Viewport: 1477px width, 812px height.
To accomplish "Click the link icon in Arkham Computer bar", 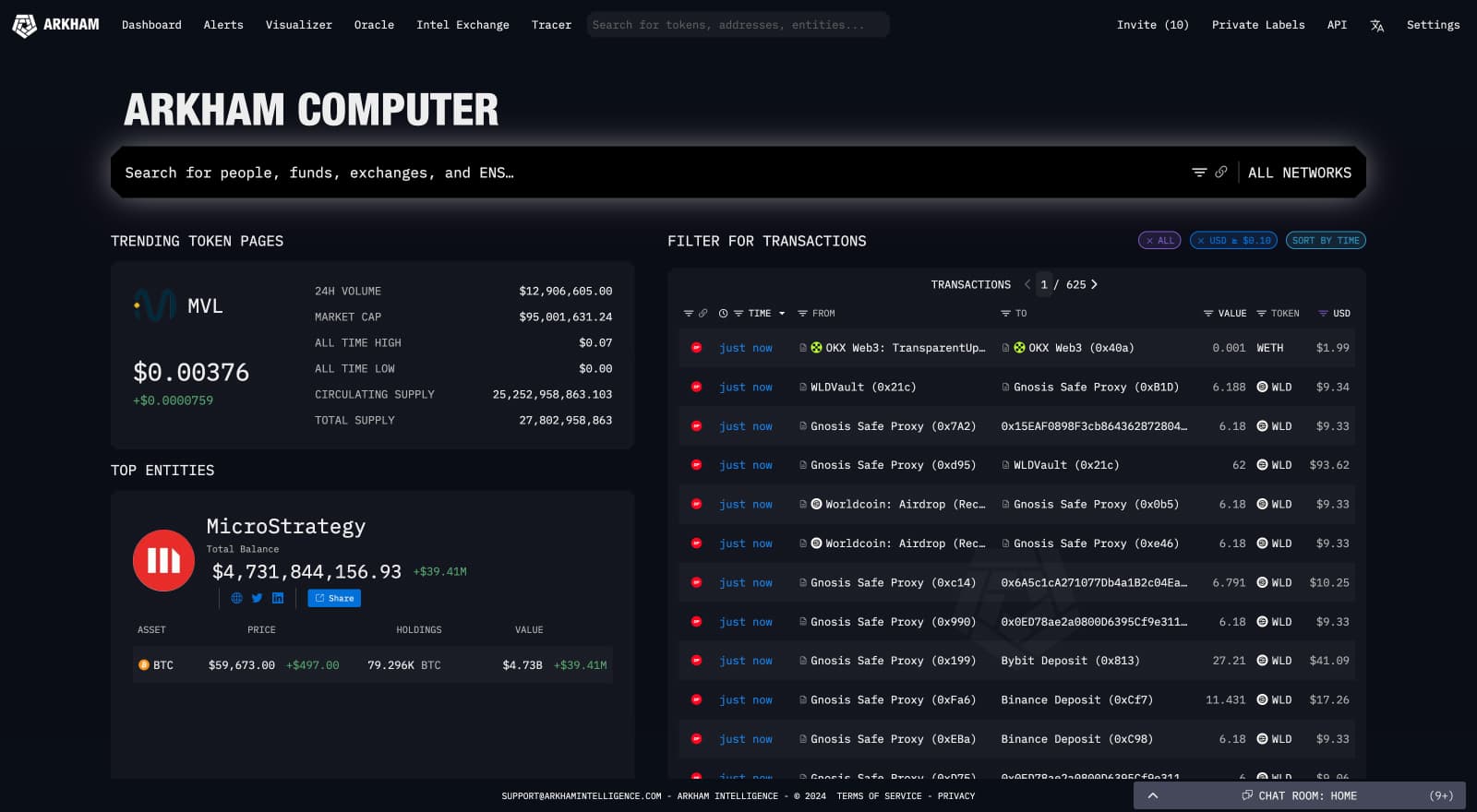I will [1221, 173].
